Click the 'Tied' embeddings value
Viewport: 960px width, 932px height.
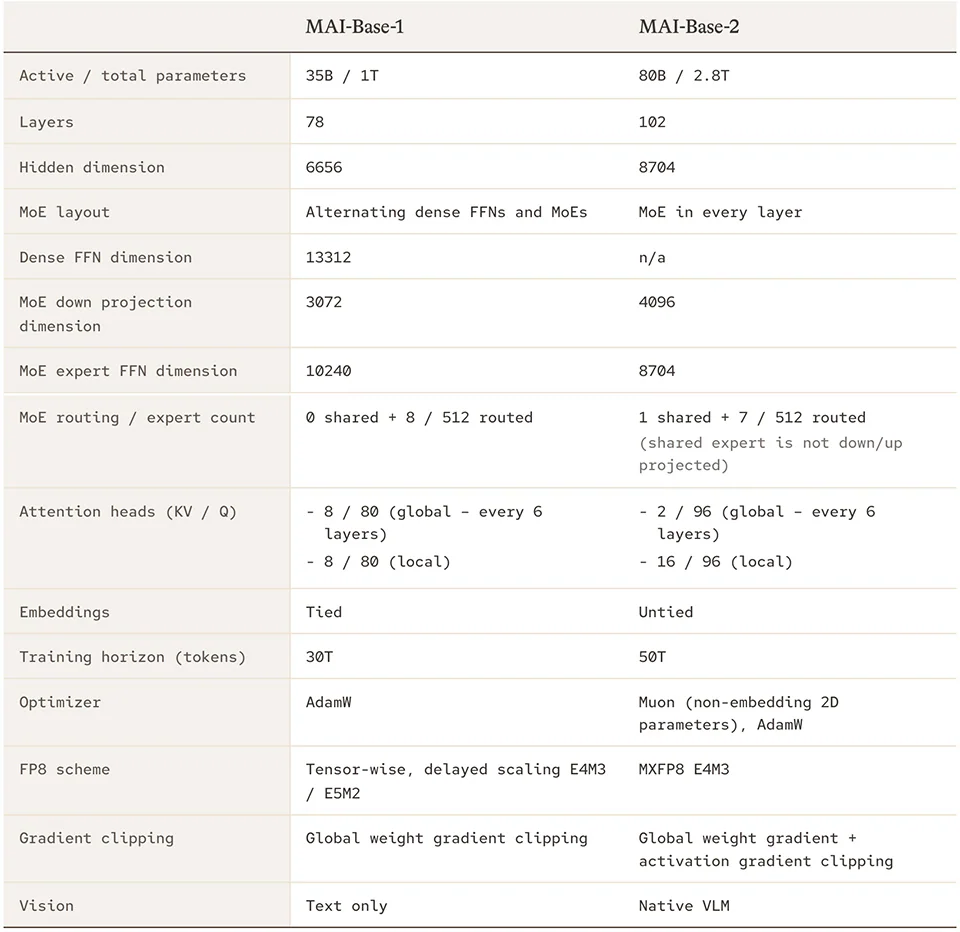(x=324, y=612)
